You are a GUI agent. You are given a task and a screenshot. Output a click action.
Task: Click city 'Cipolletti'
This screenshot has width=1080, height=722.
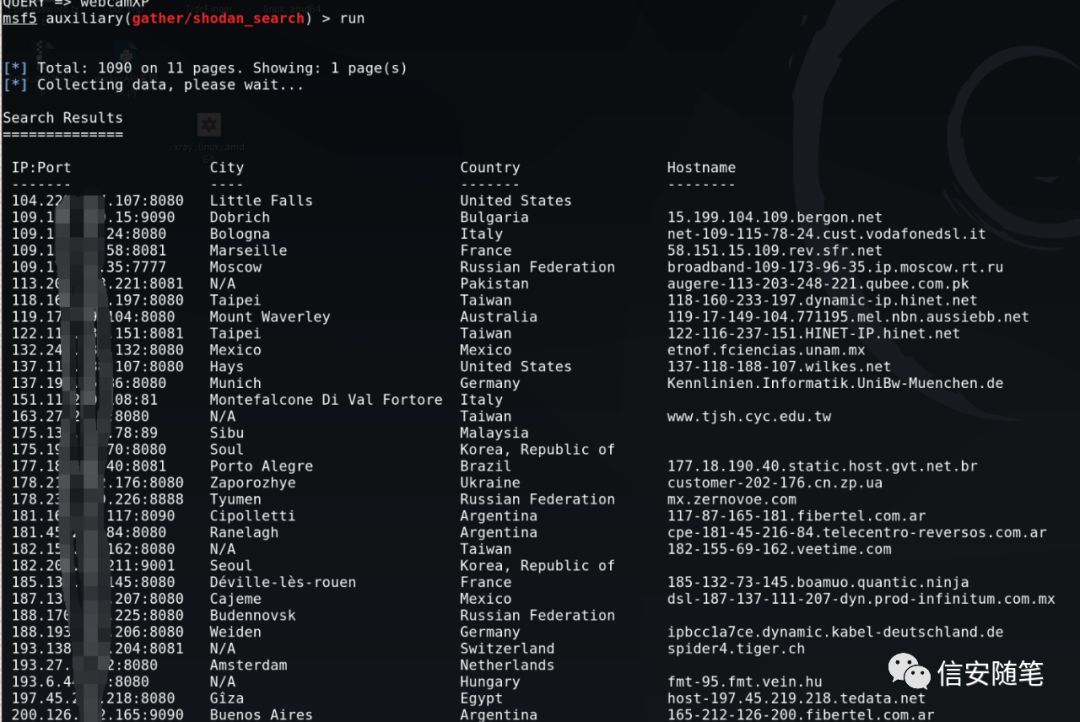tap(252, 515)
